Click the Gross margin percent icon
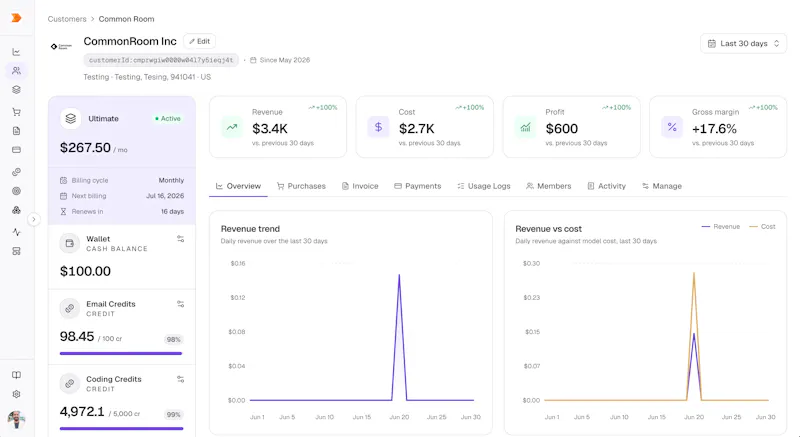Image resolution: width=800 pixels, height=437 pixels. tap(672, 127)
